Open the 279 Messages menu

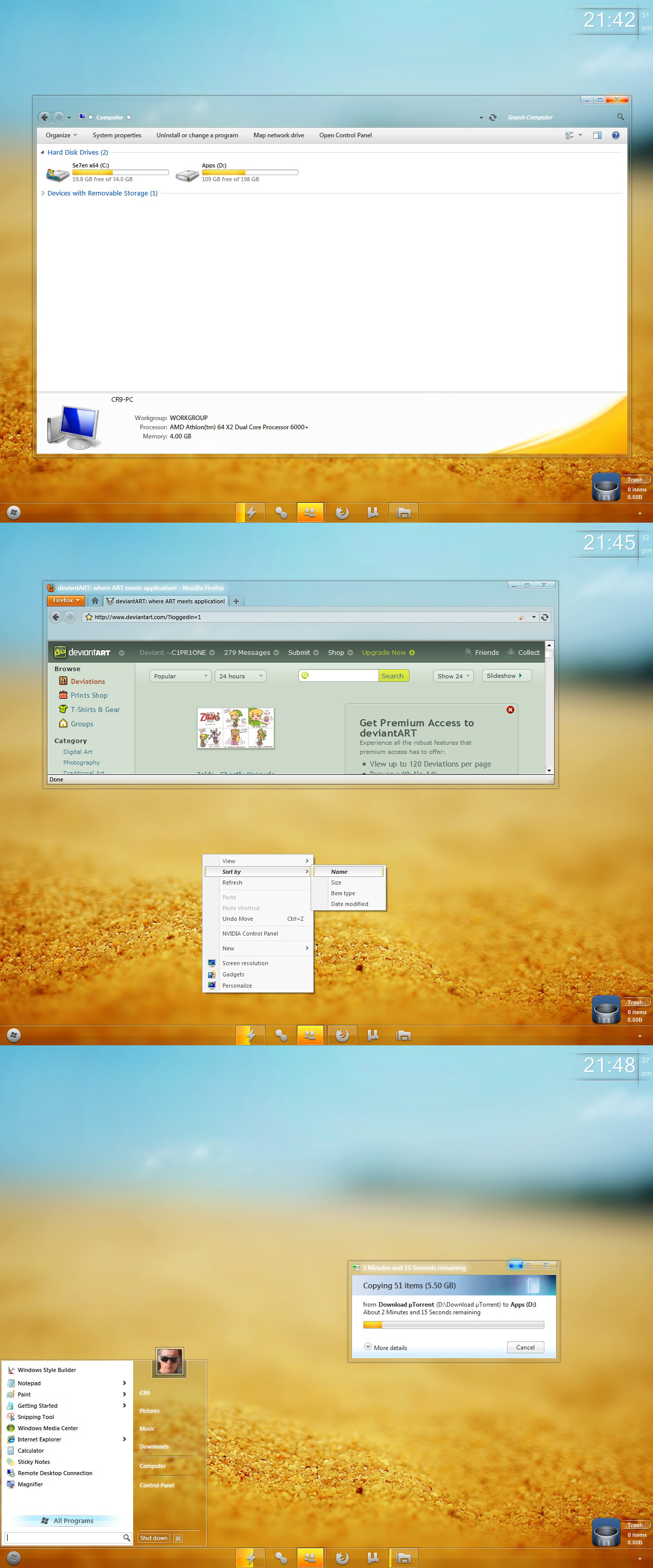click(252, 652)
